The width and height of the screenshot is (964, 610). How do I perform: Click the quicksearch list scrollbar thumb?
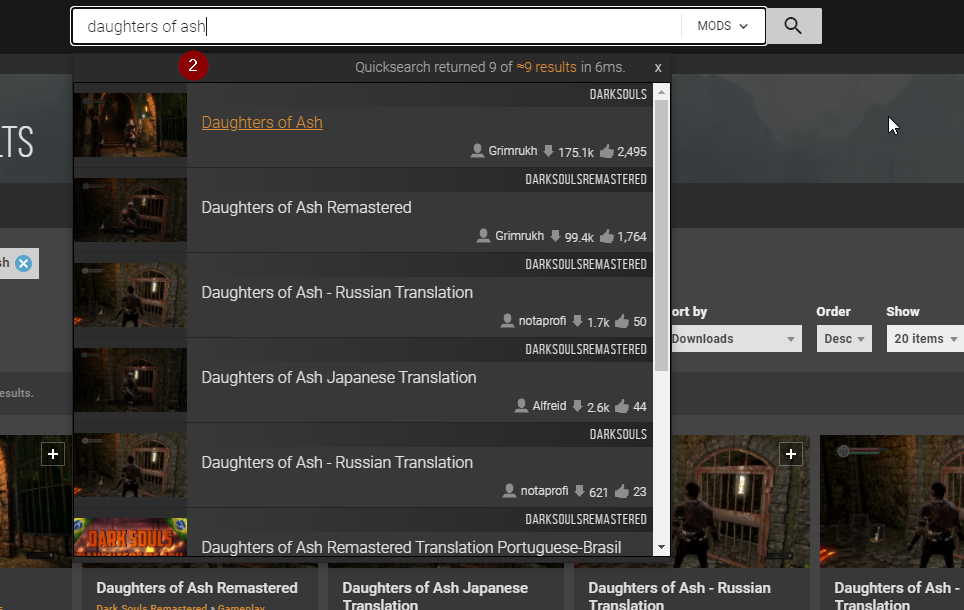662,236
